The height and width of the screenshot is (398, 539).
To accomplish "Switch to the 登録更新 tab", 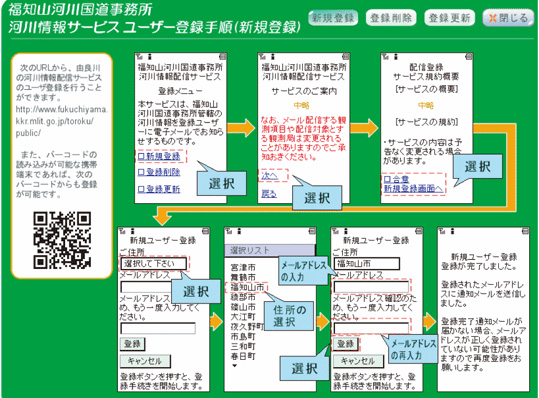I will click(x=450, y=18).
